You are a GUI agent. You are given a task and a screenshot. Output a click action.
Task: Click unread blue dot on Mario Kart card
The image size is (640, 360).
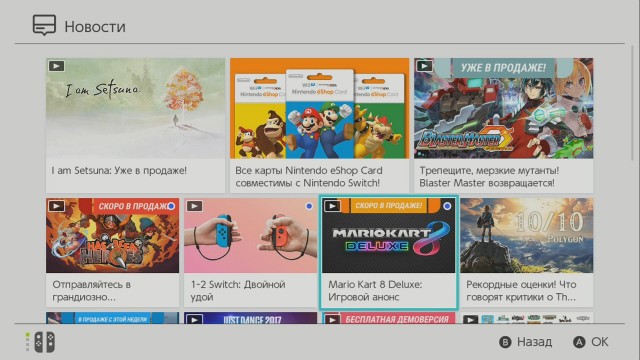tap(447, 206)
